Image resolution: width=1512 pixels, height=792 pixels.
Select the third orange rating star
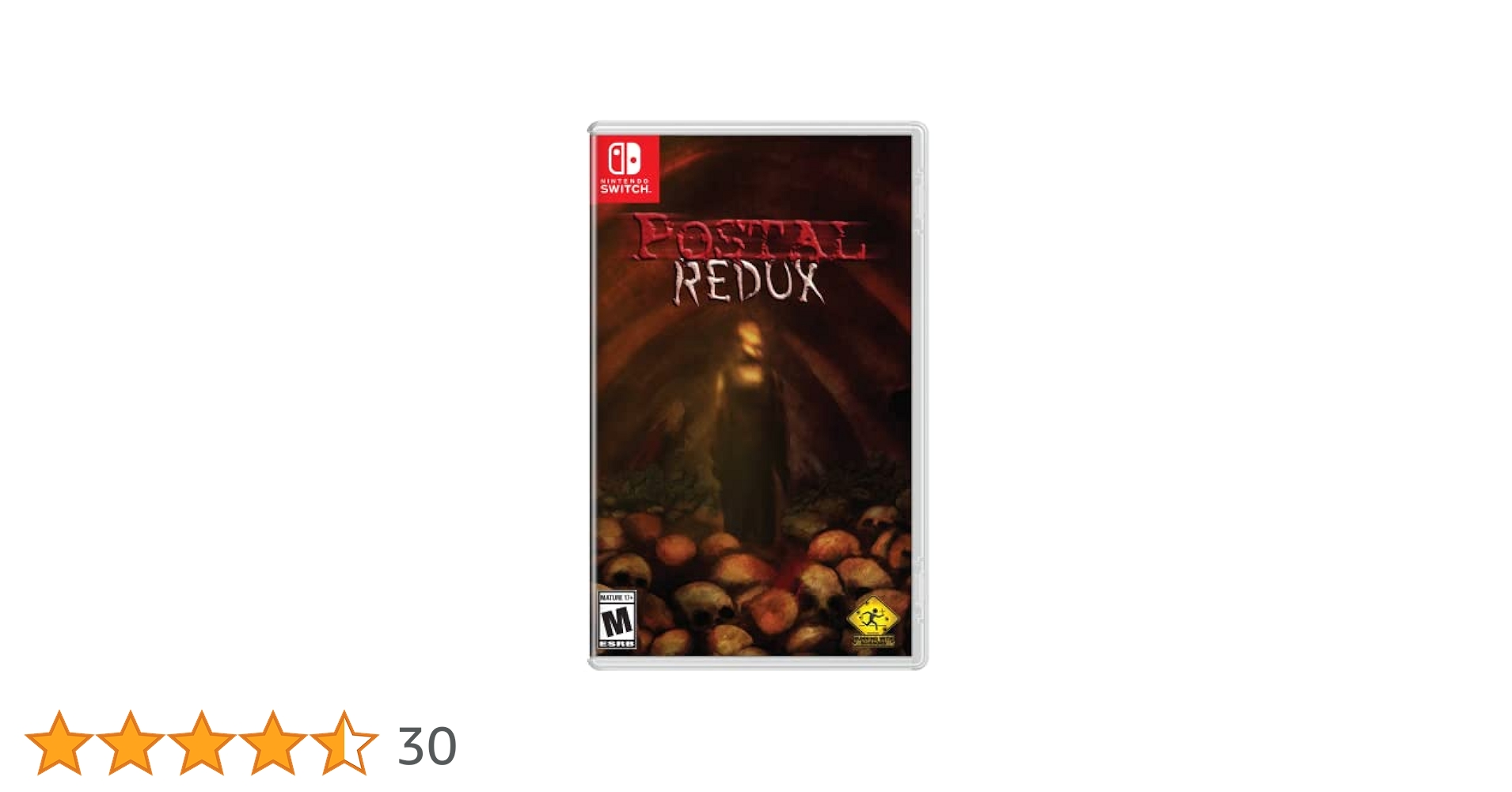pos(201,742)
